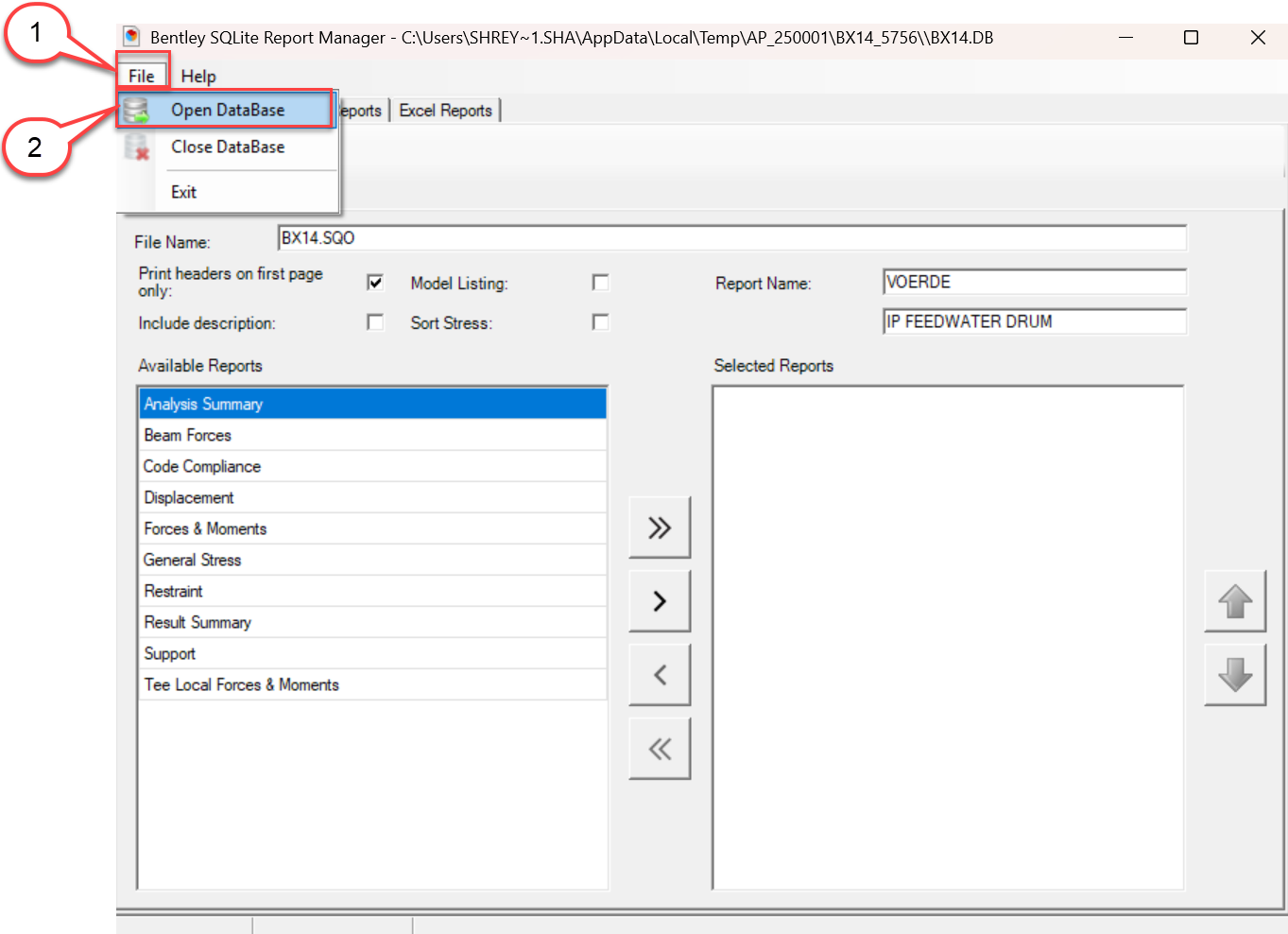
Task: Click the File Name input field
Action: (732, 237)
